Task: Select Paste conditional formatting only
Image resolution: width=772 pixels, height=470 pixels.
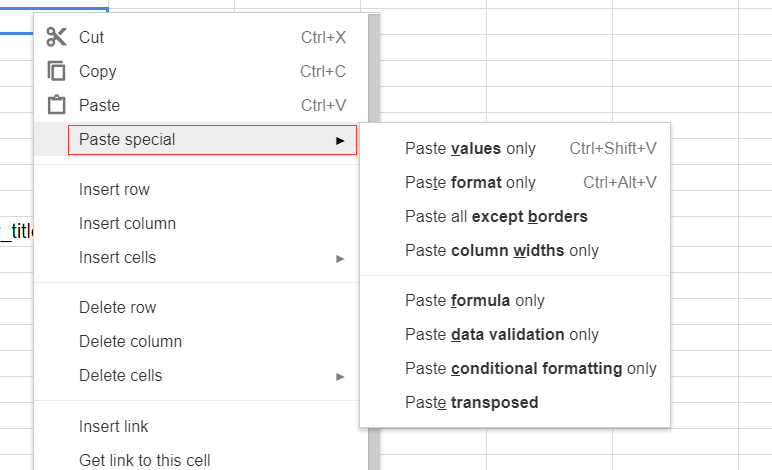Action: pyautogui.click(x=530, y=369)
